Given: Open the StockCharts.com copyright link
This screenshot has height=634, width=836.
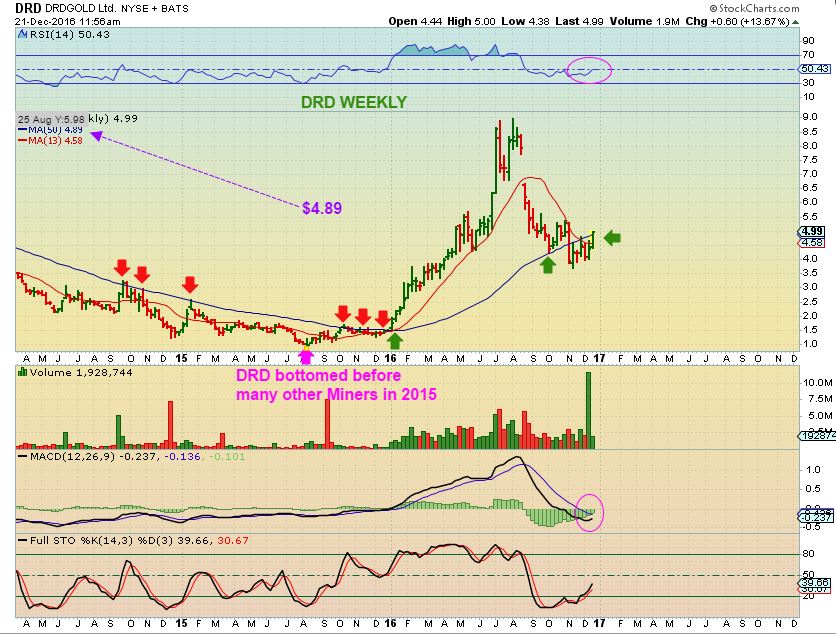Looking at the screenshot, I should pyautogui.click(x=754, y=8).
